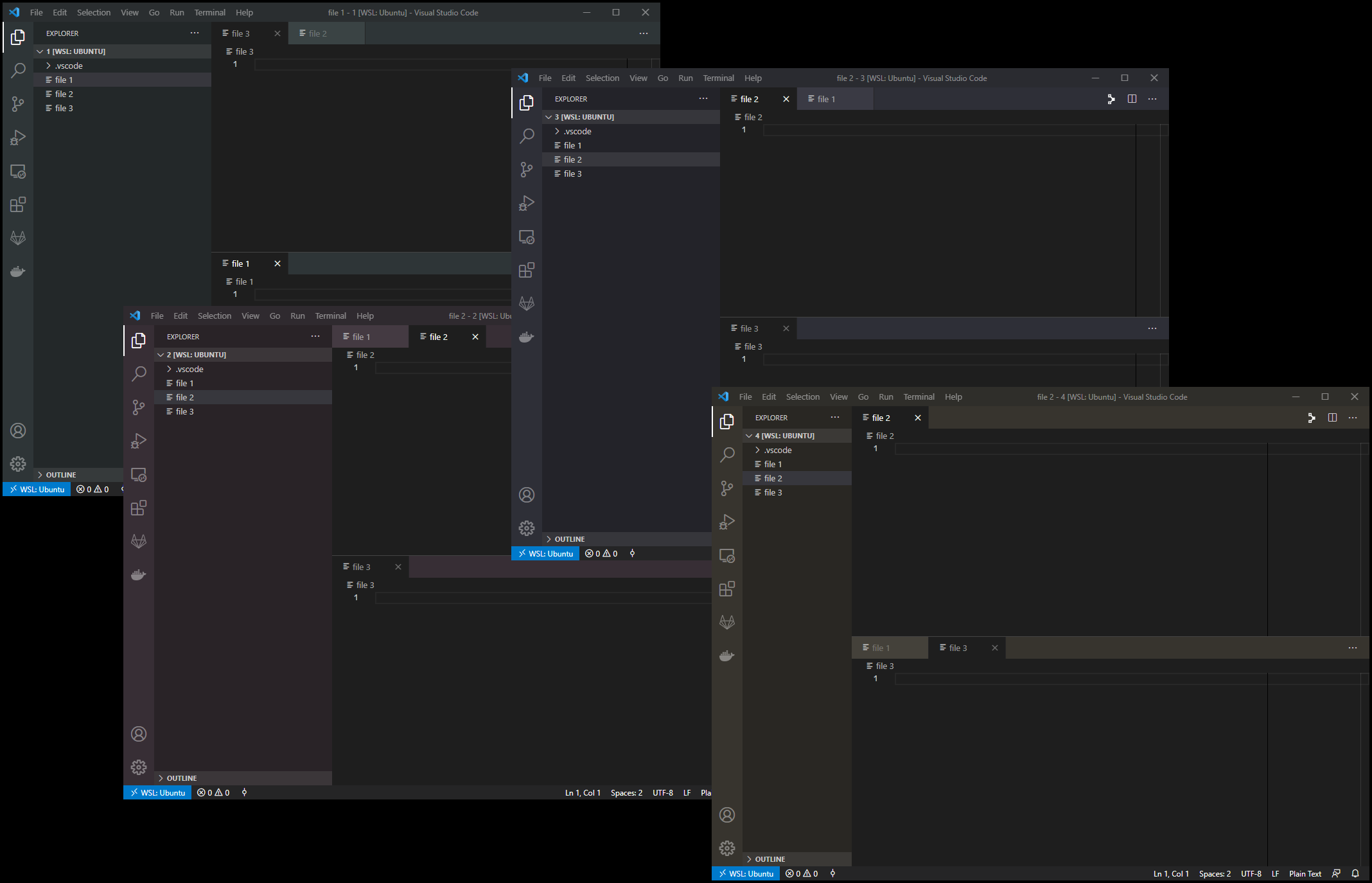Open Extensions view in window 4 activity bar
Screen dimensions: 1372x883
727,589
